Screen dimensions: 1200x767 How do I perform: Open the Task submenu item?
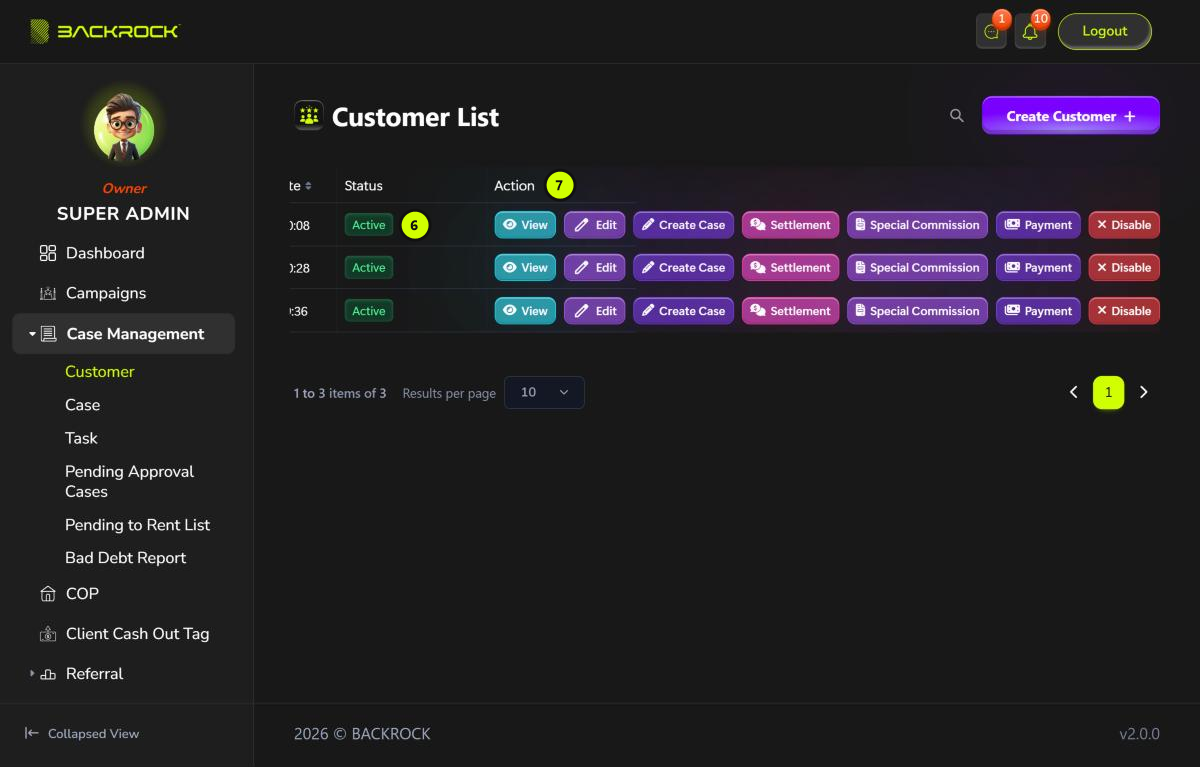(x=81, y=438)
